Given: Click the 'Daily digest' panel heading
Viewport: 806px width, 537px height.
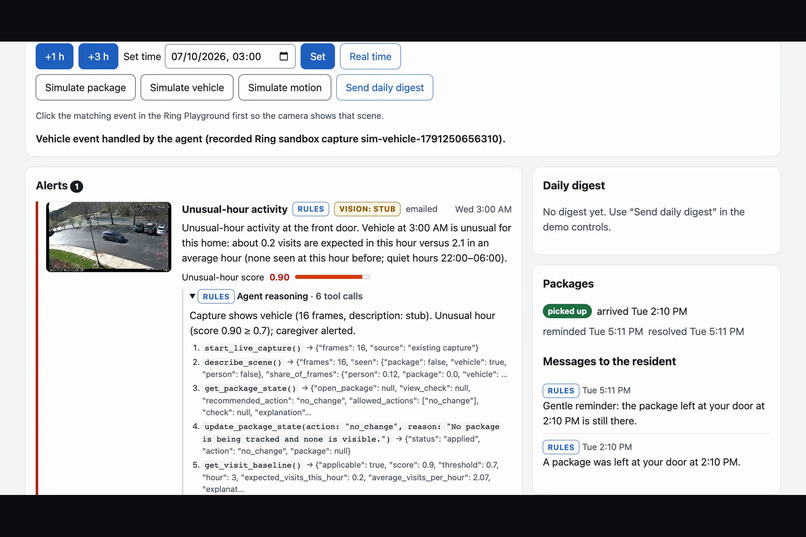Looking at the screenshot, I should click(x=574, y=186).
